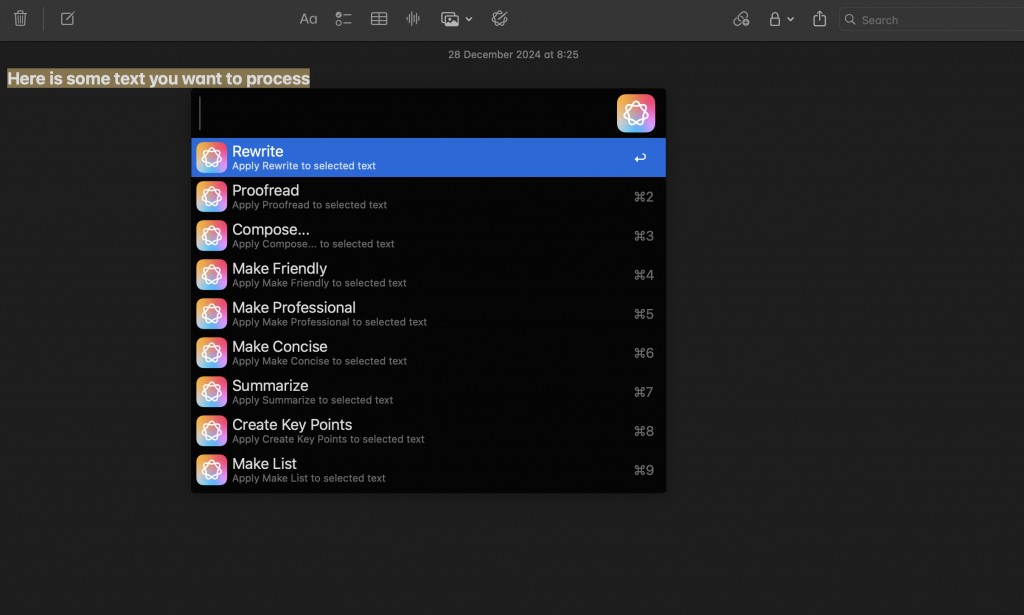Click the launcher's empty query input field
The height and width of the screenshot is (615, 1024).
(400, 114)
